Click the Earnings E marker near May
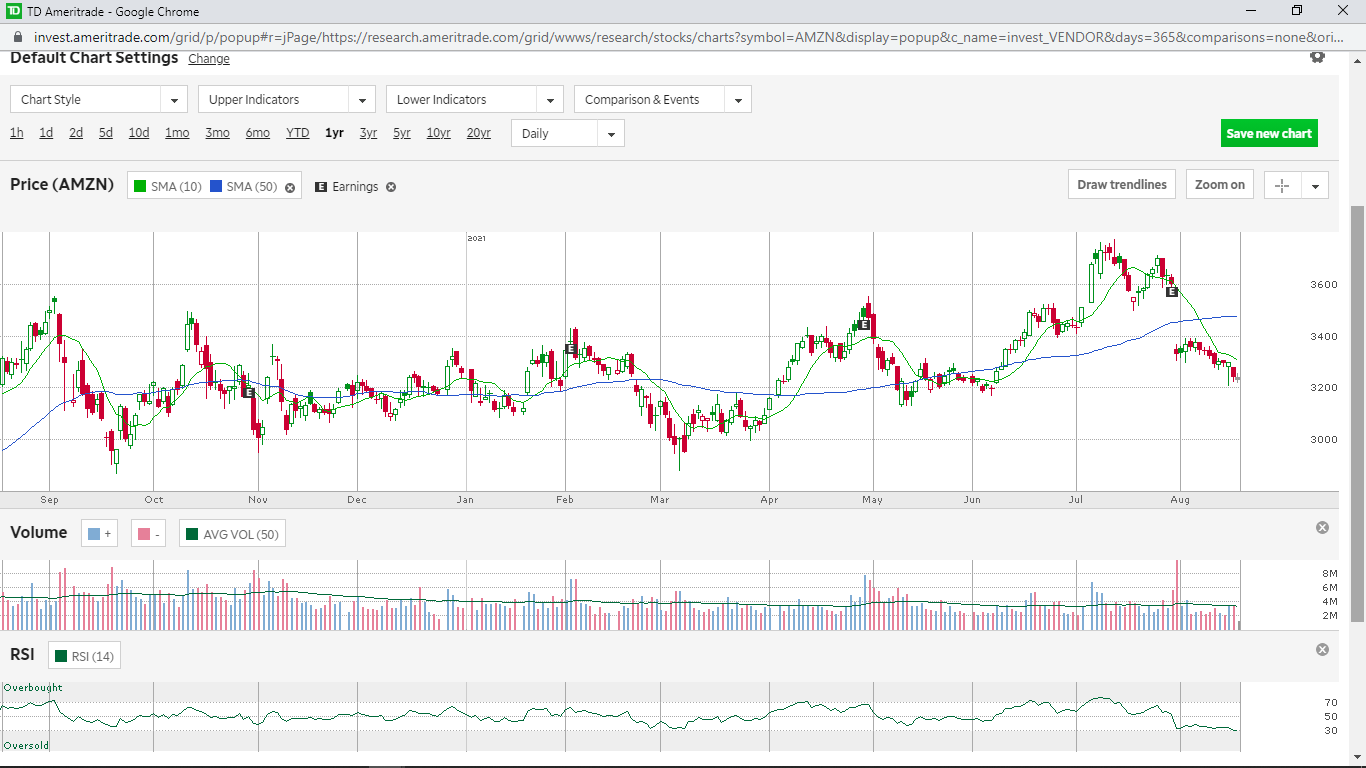 (x=863, y=325)
